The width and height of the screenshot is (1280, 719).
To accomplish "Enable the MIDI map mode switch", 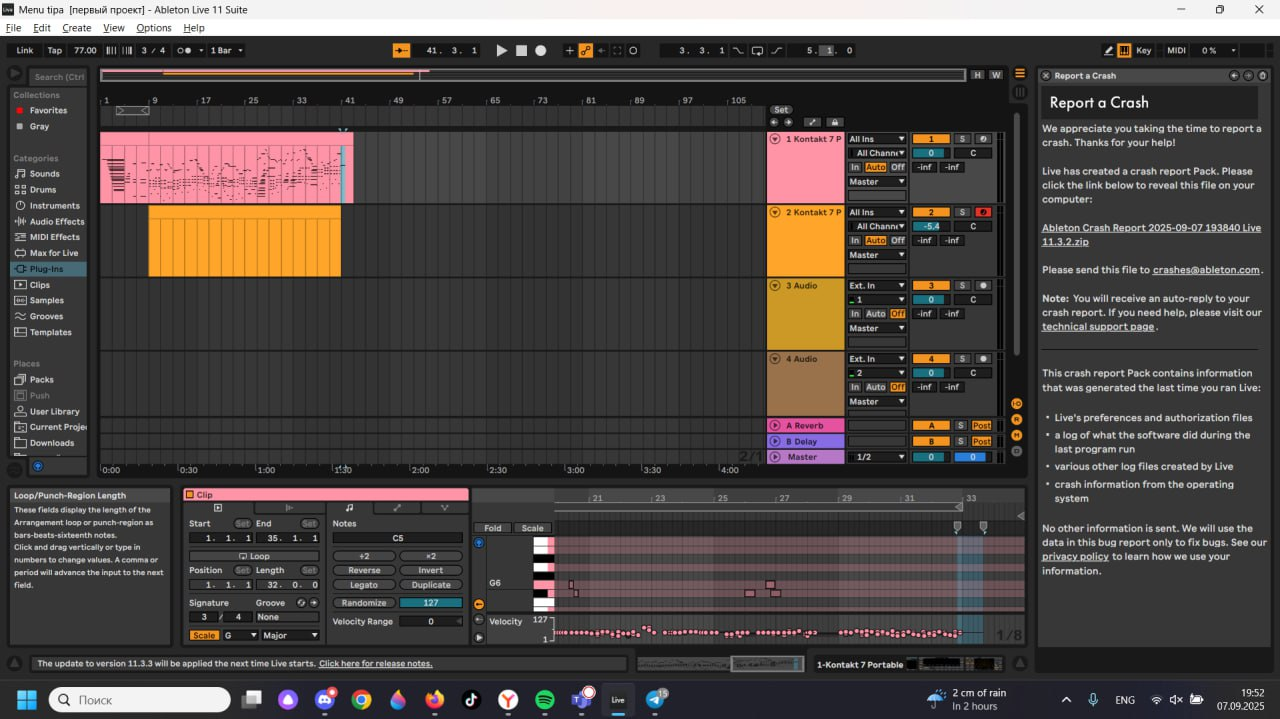I will [1176, 50].
